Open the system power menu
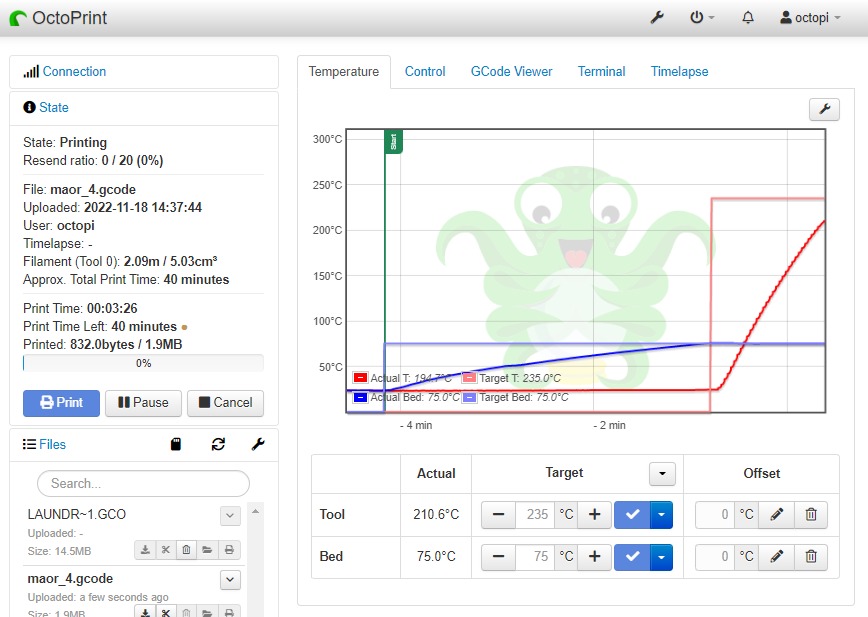Image resolution: width=868 pixels, height=617 pixels. [x=702, y=18]
